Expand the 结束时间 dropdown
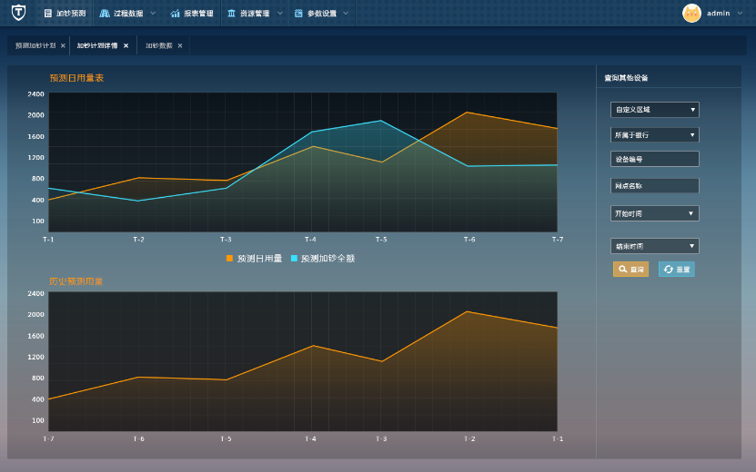Image resolution: width=756 pixels, height=472 pixels. click(654, 246)
